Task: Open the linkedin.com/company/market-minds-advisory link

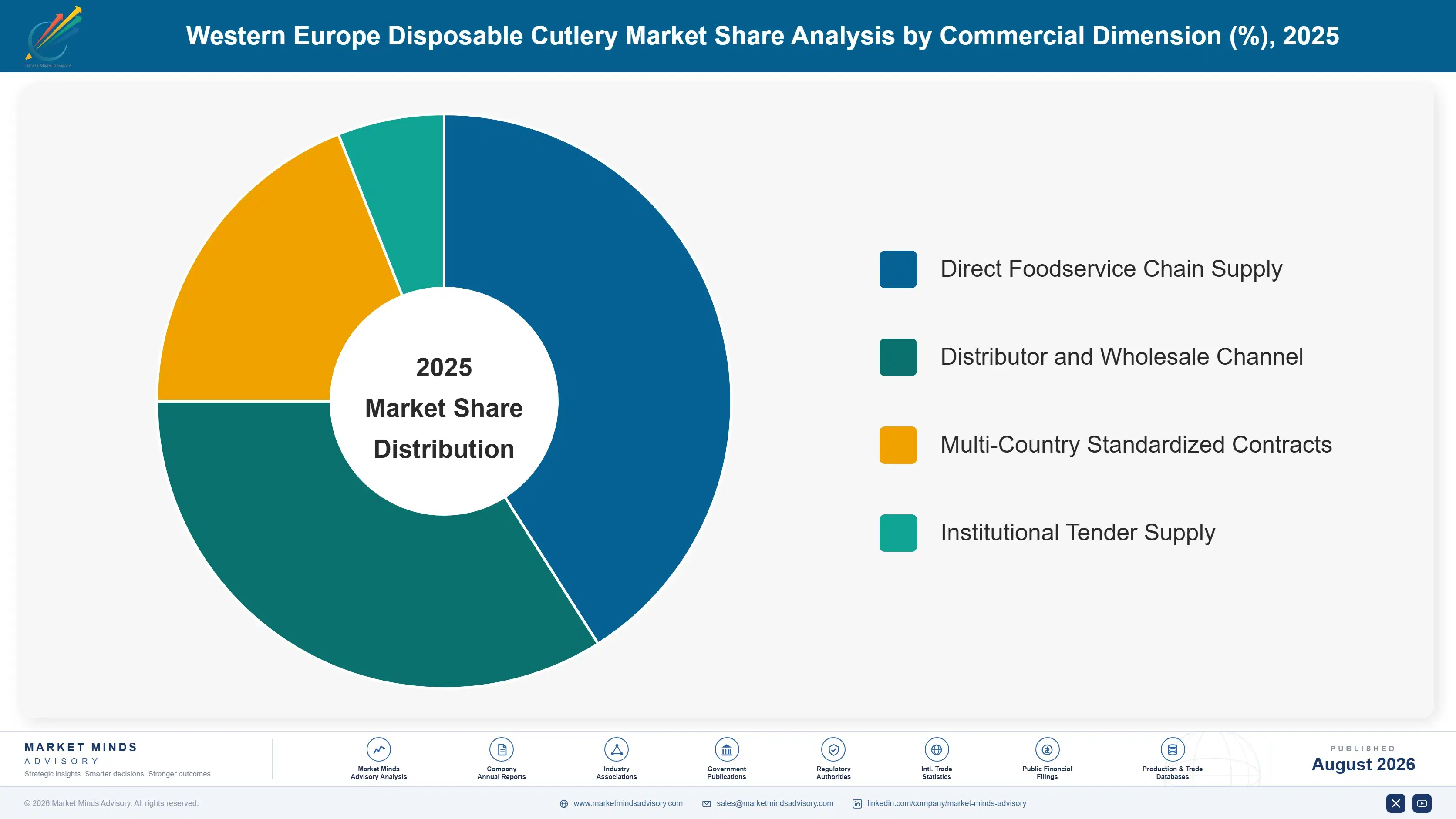Action: (946, 803)
